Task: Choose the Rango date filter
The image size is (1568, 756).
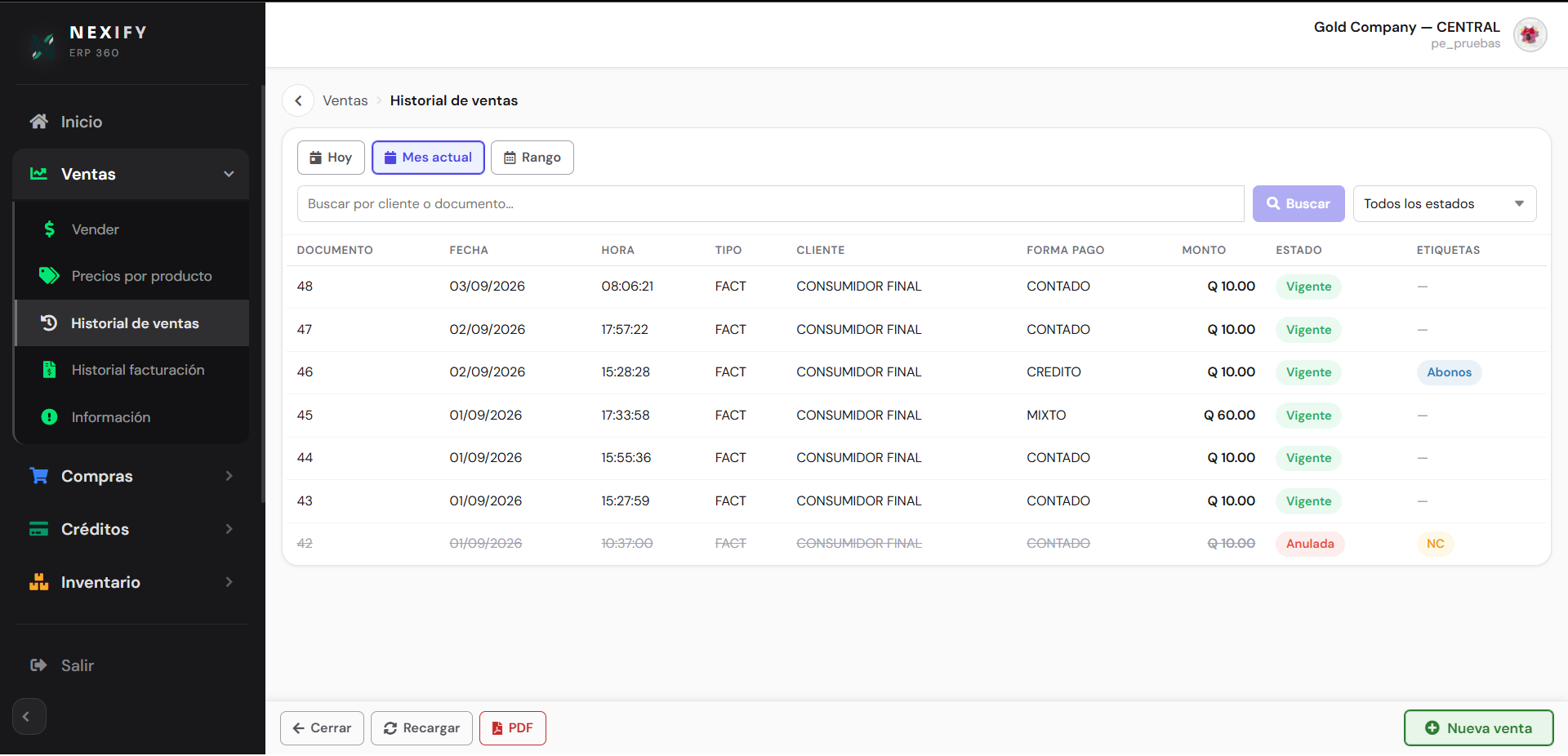Action: pos(532,158)
